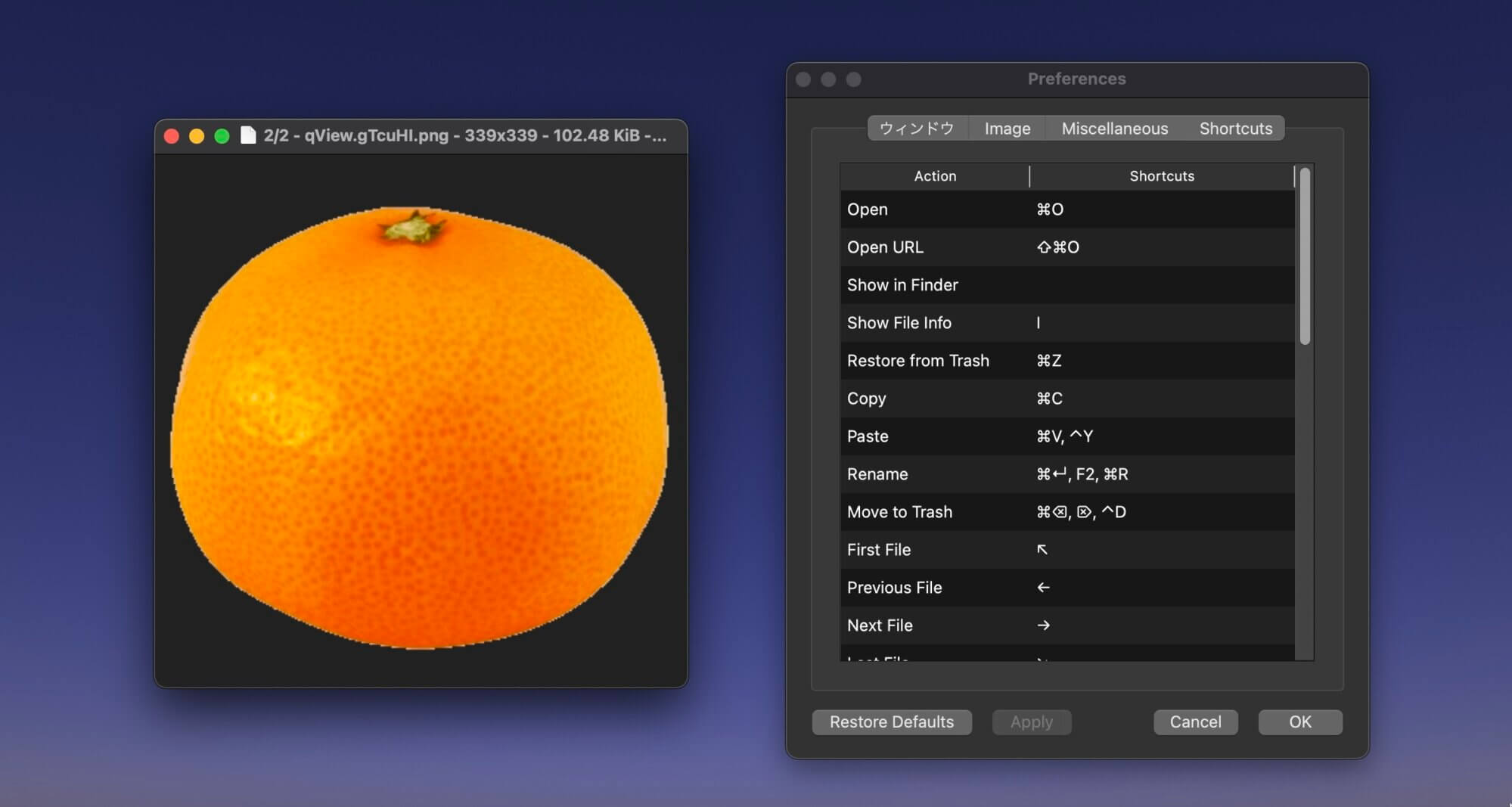Click the orange image in qView window

(420, 427)
